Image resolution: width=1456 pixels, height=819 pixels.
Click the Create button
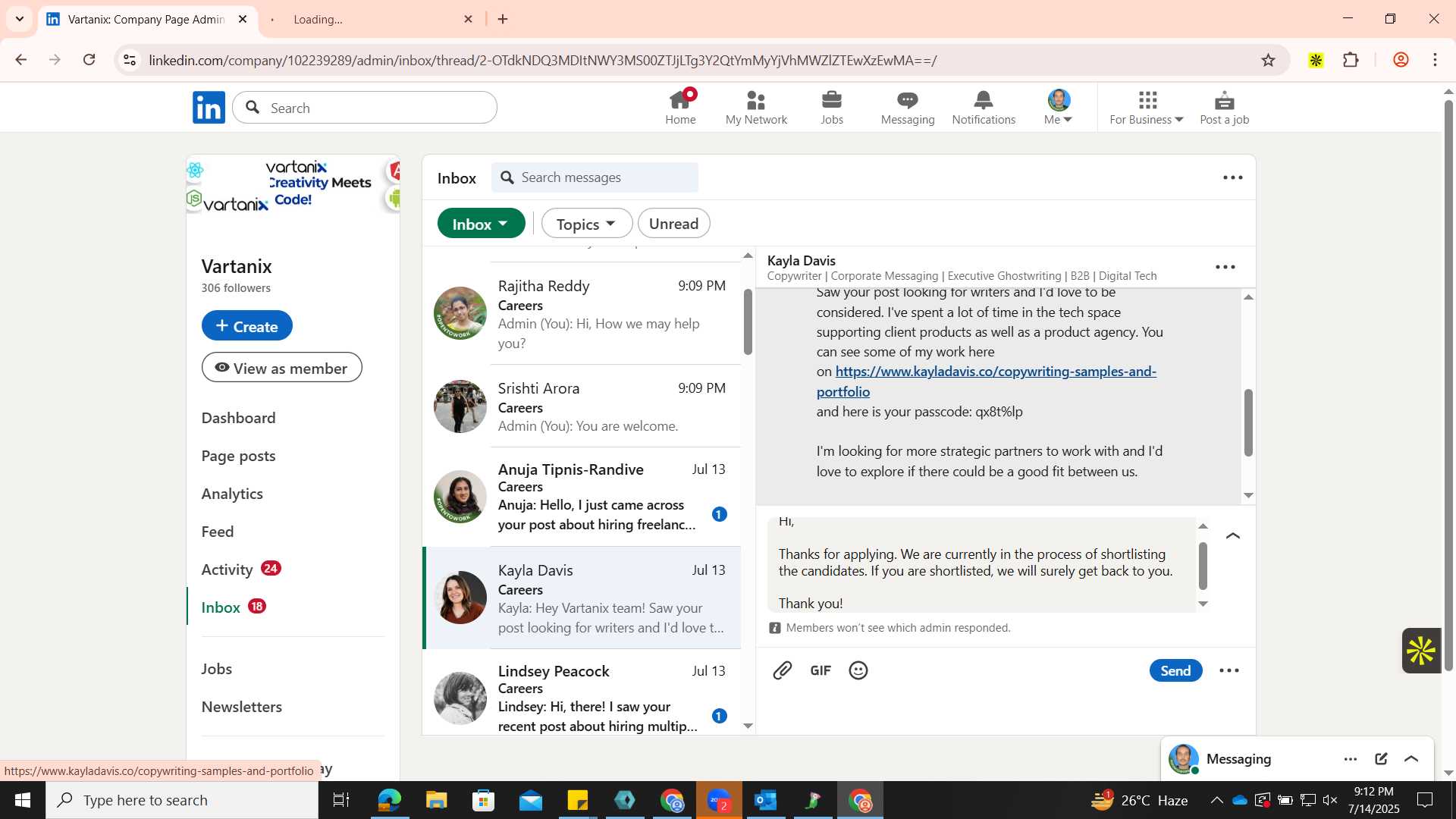point(246,326)
